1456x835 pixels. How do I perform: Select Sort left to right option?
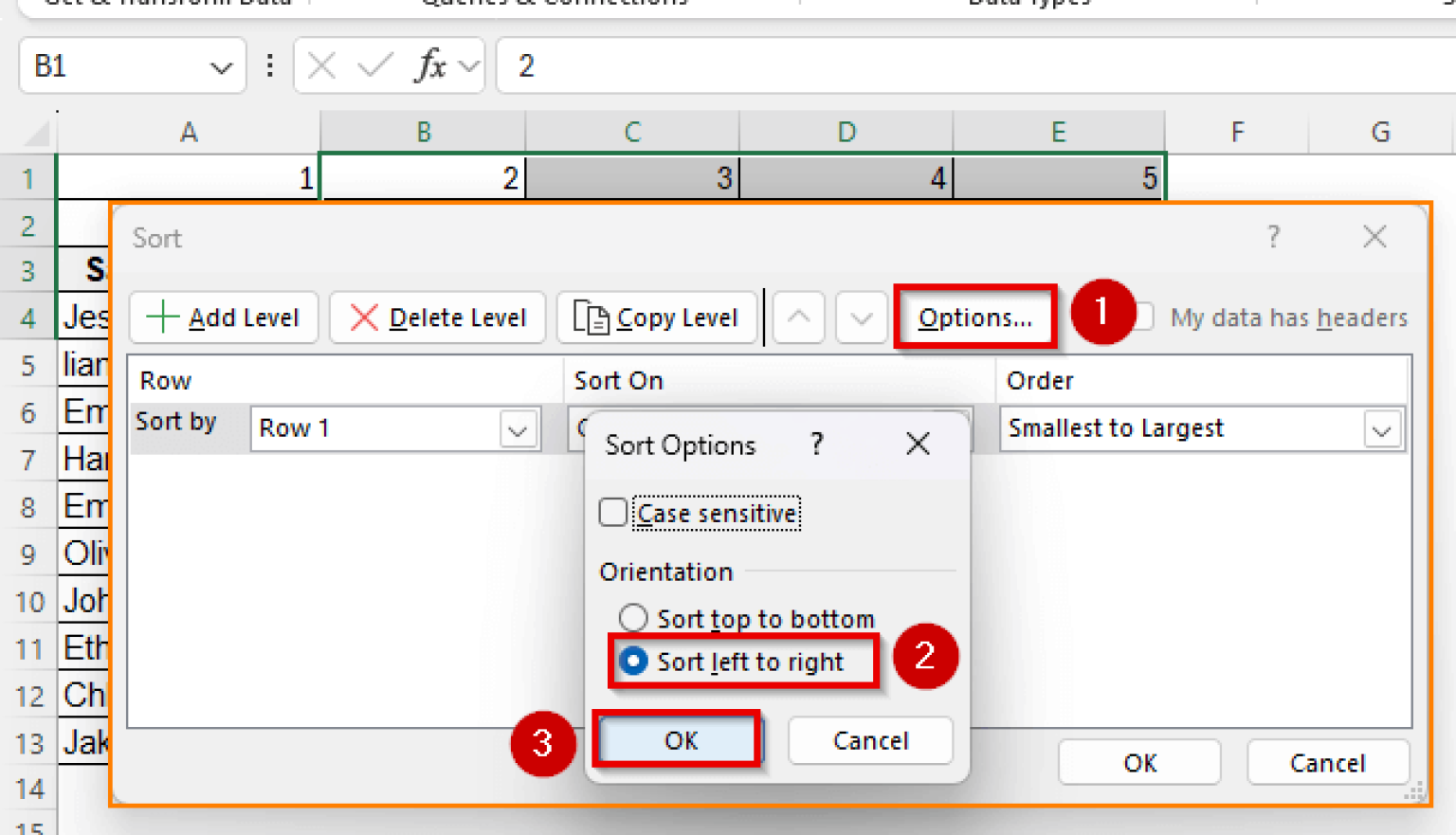pyautogui.click(x=633, y=661)
